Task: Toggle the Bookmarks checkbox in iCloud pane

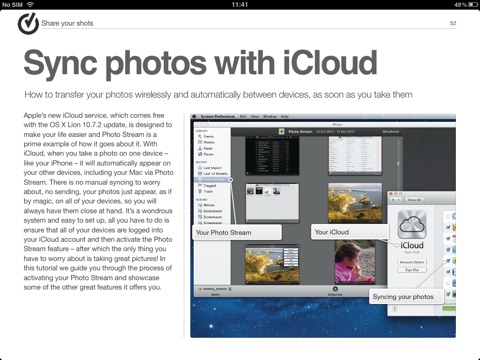Action: [x=448, y=250]
